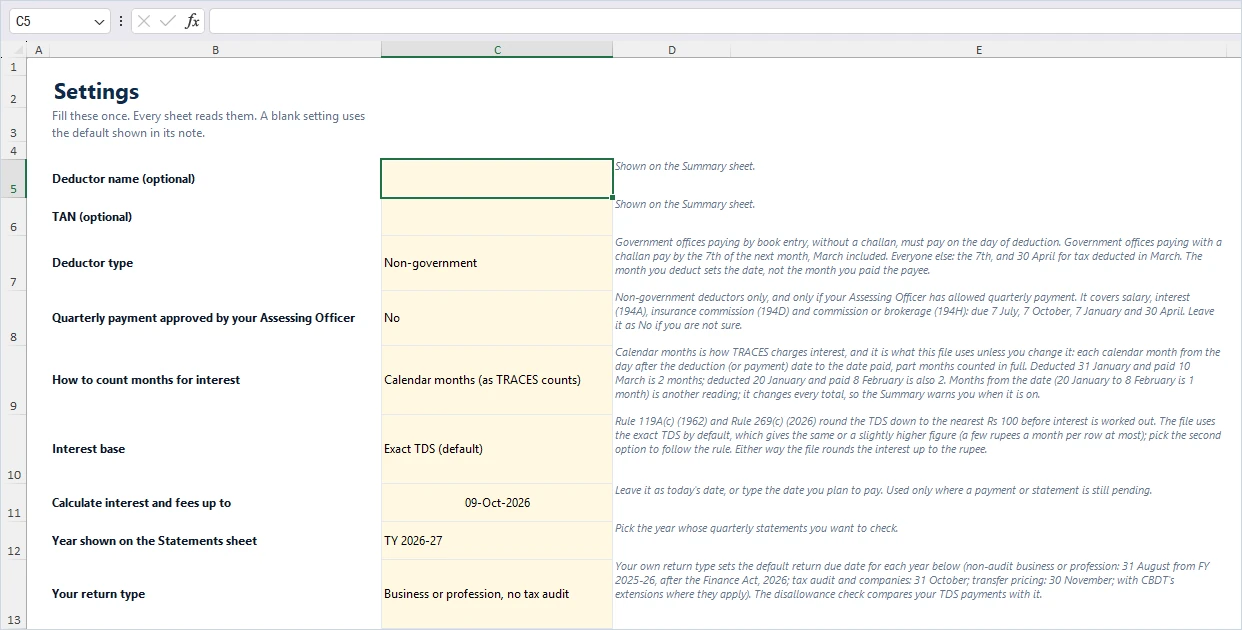Select column B header

[x=215, y=50]
